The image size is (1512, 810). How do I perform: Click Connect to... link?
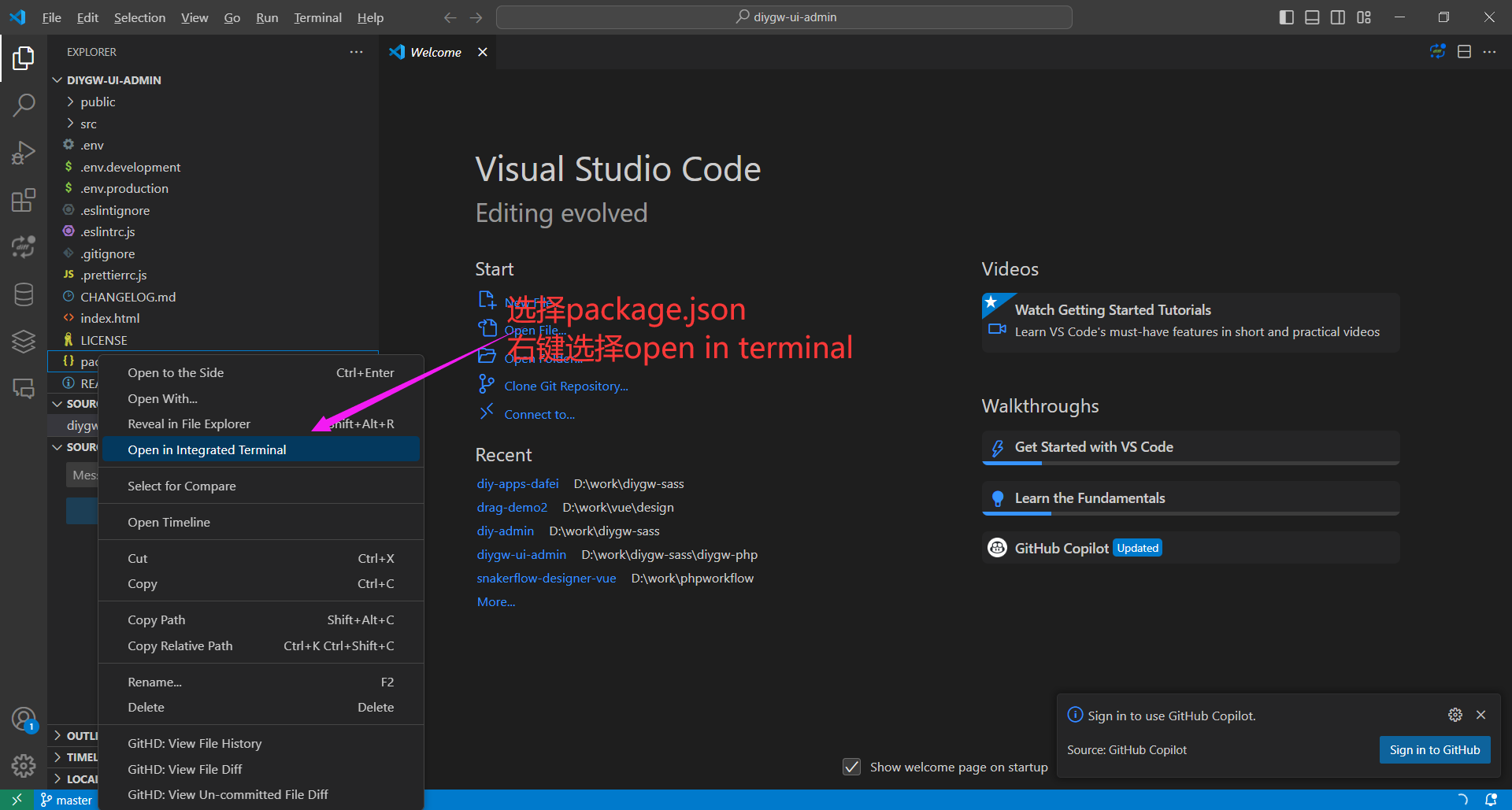[x=539, y=414]
